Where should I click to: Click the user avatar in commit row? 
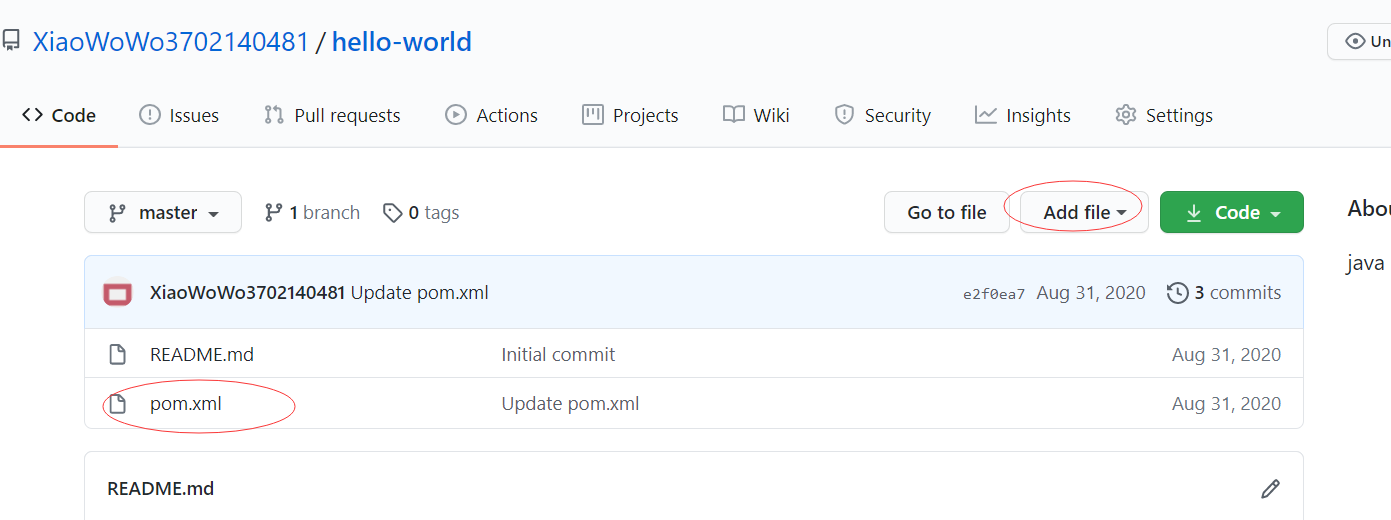coord(118,293)
